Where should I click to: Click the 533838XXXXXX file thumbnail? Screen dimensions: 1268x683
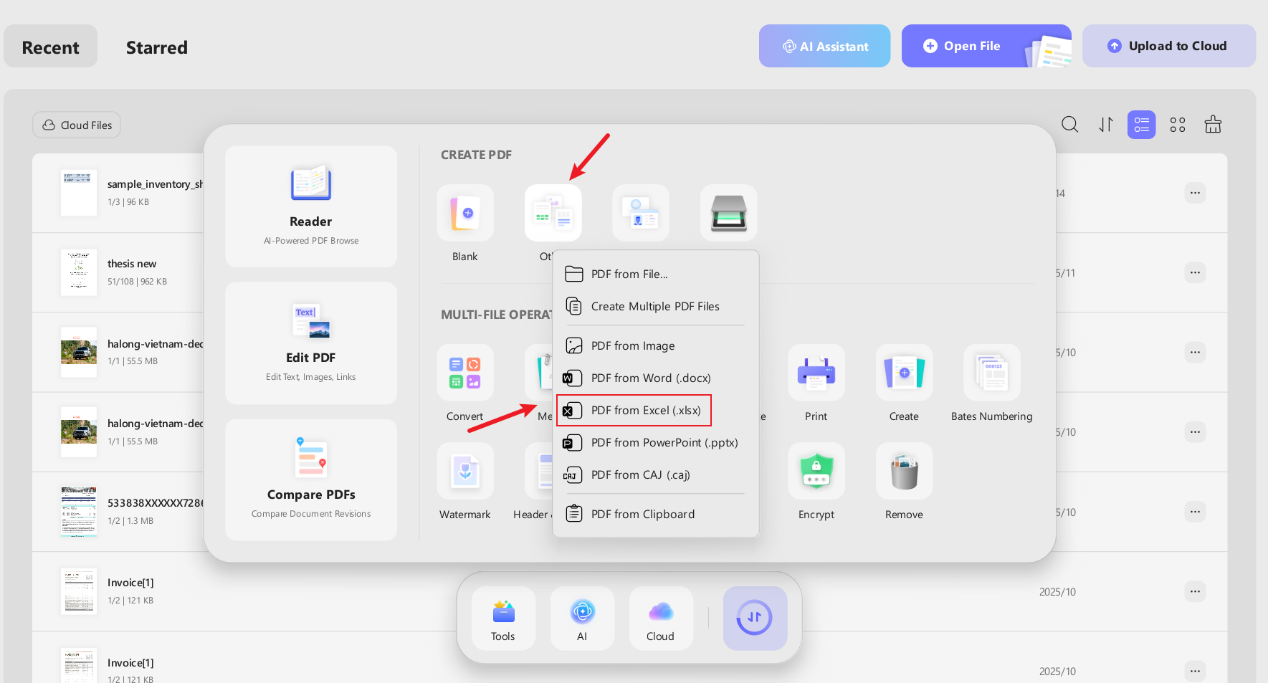[79, 512]
